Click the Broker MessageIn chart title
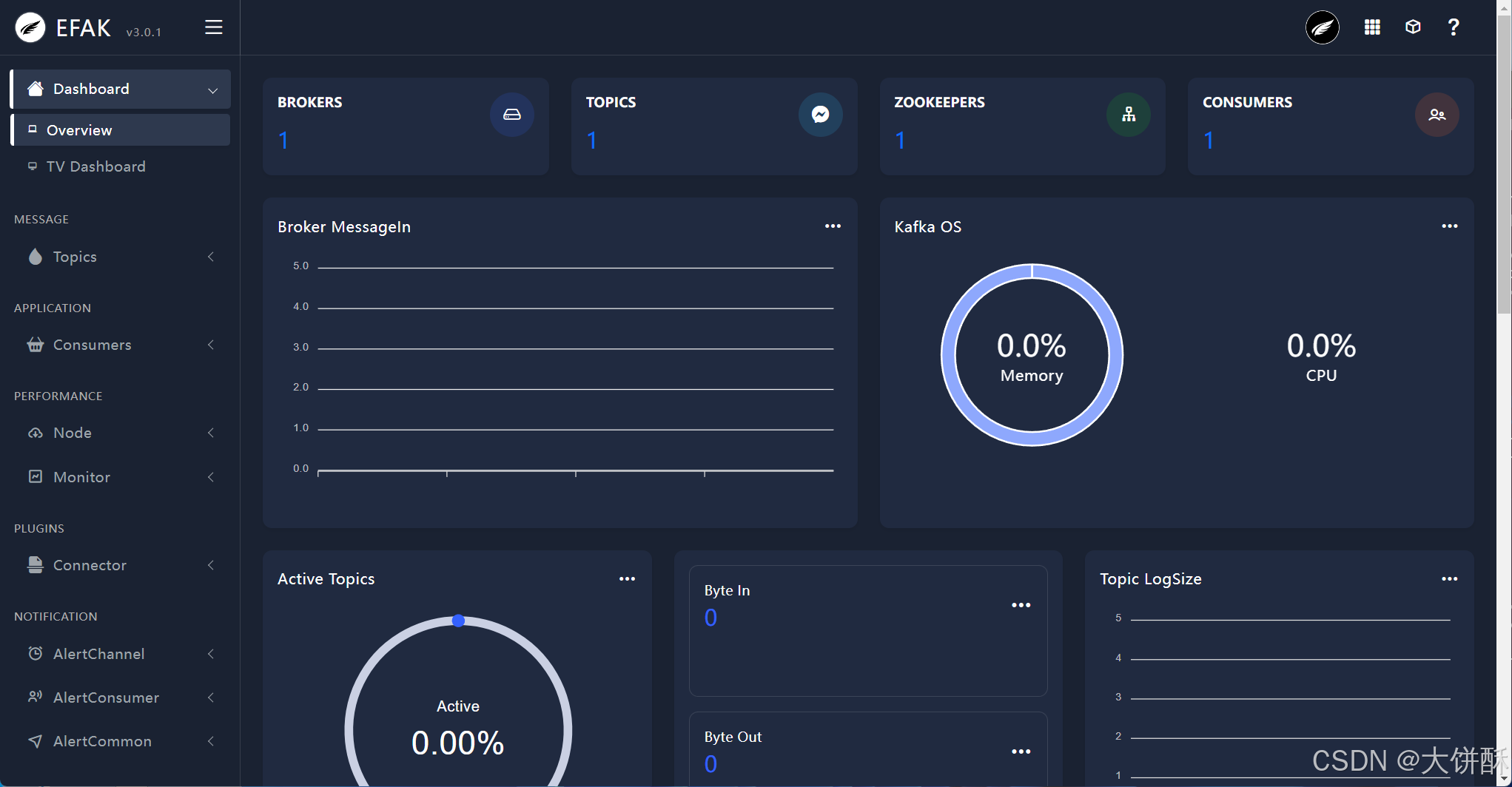This screenshot has height=787, width=1512. (x=344, y=227)
